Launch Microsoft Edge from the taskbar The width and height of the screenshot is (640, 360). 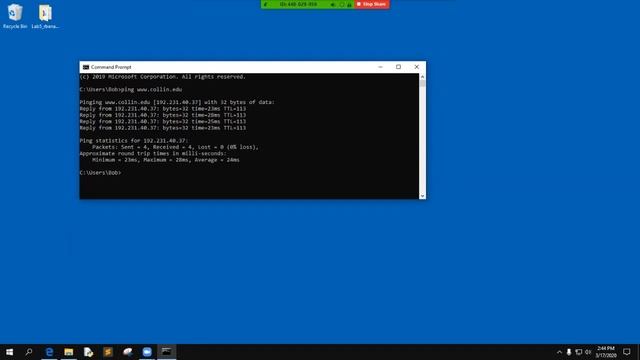49,352
